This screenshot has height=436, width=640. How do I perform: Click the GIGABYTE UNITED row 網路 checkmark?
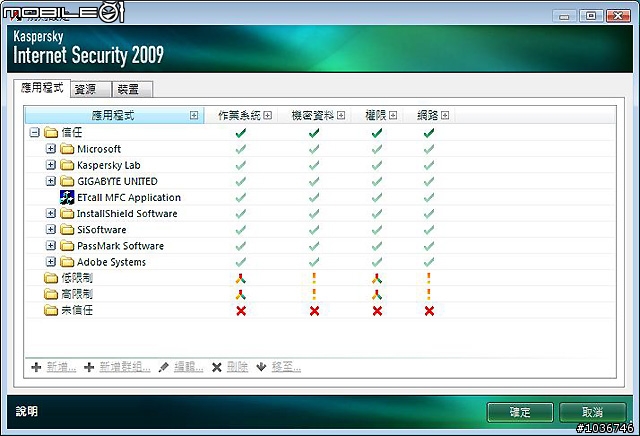(x=429, y=181)
